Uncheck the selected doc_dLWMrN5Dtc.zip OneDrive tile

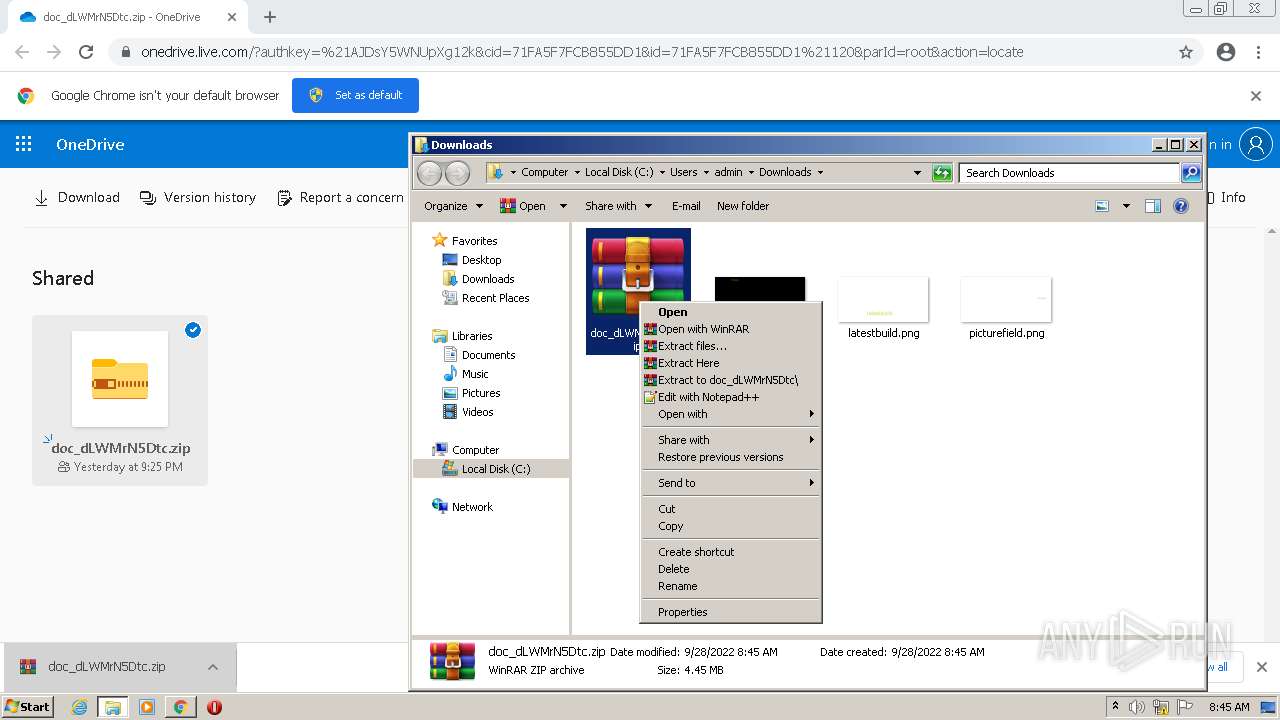(193, 330)
